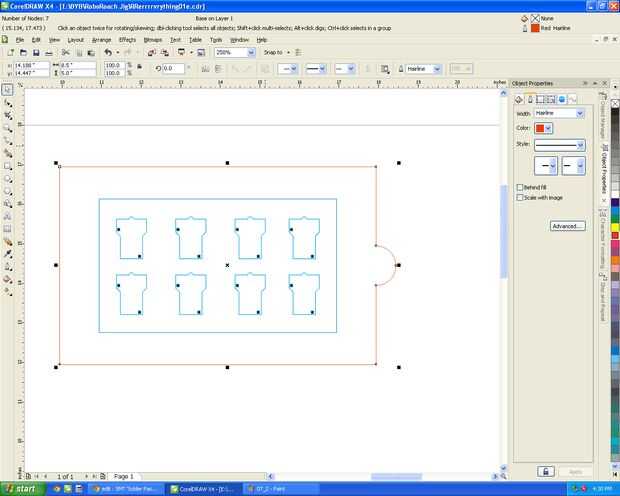
Task: Click the Paste icon
Action: point(91,52)
